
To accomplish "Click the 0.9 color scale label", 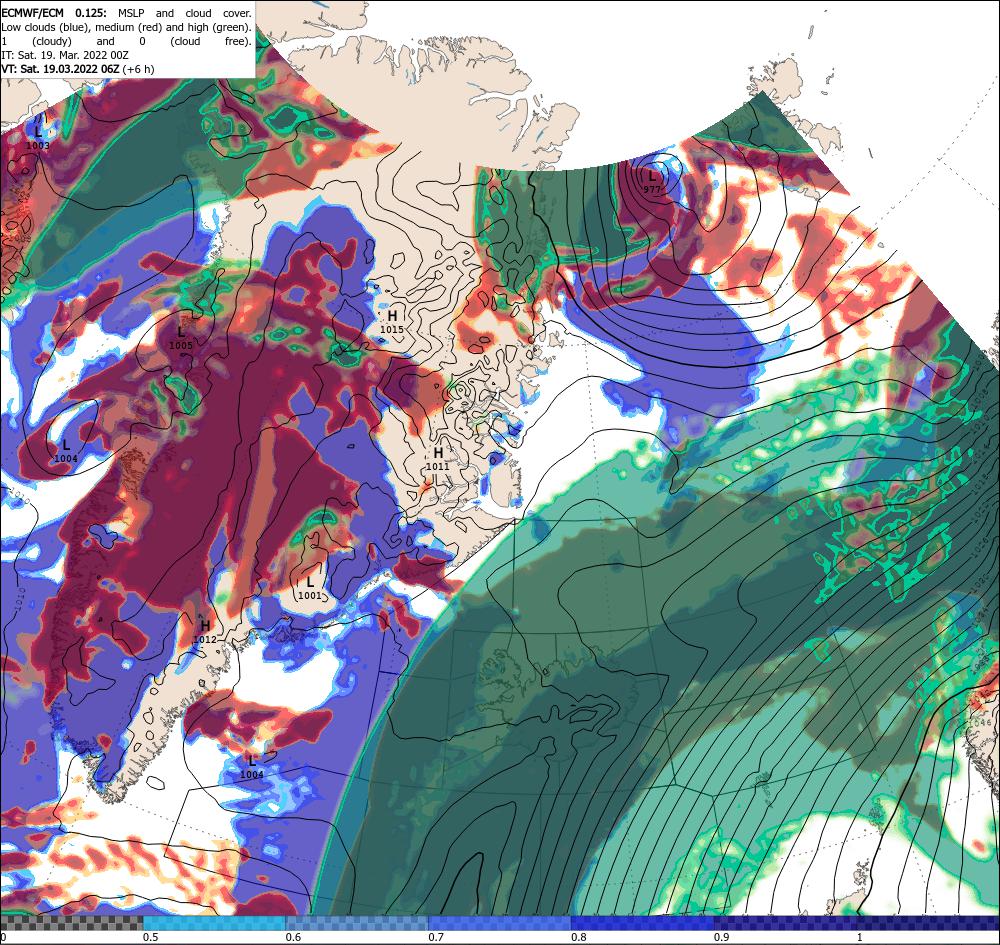I will 722,937.
